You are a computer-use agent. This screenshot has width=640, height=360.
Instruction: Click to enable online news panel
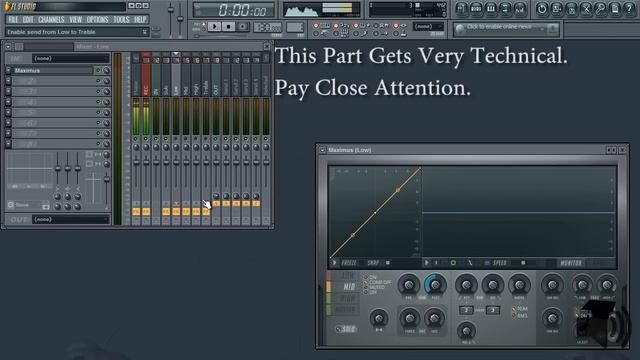pyautogui.click(x=506, y=29)
